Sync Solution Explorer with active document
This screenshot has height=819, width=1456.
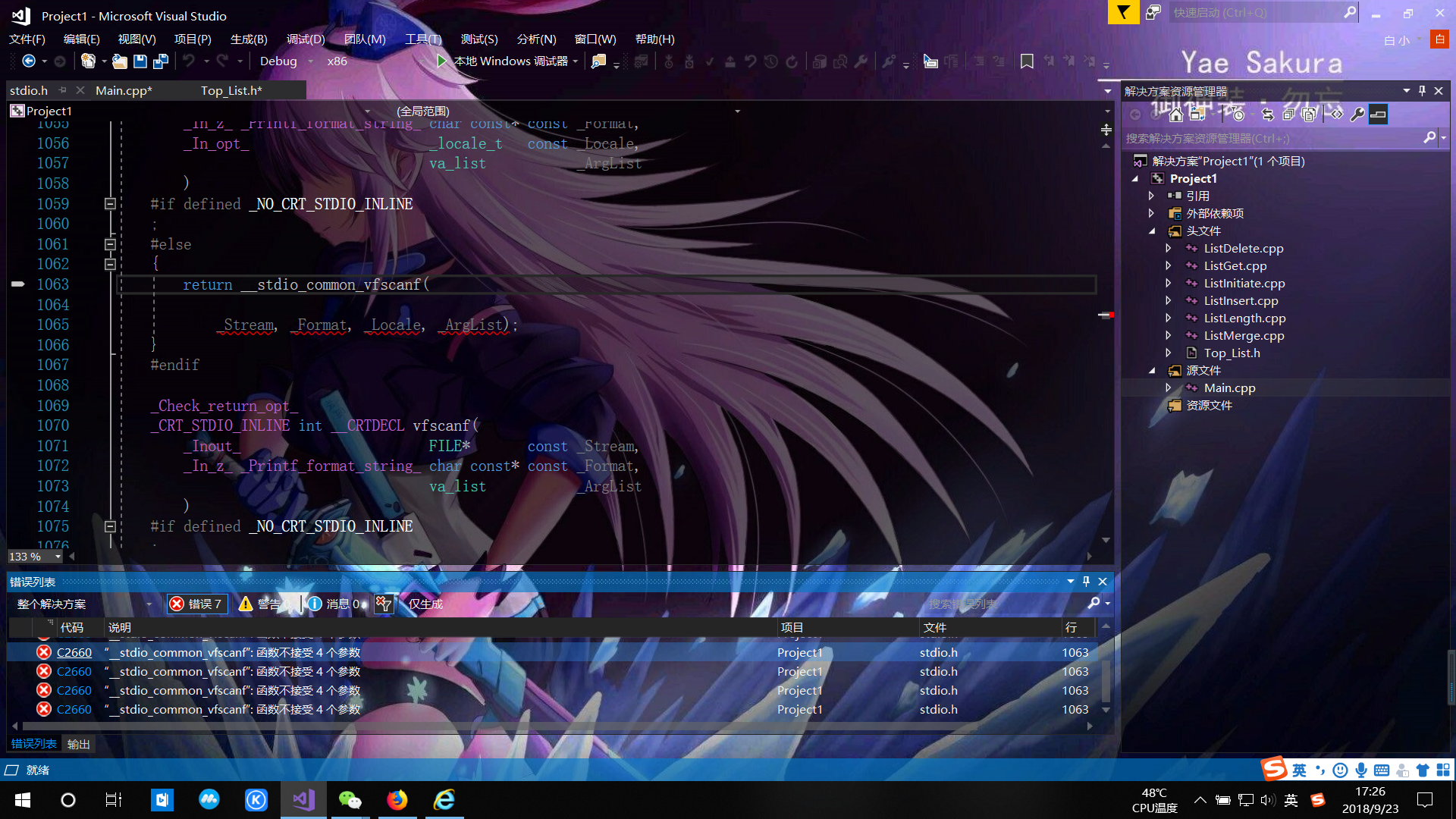[1267, 115]
